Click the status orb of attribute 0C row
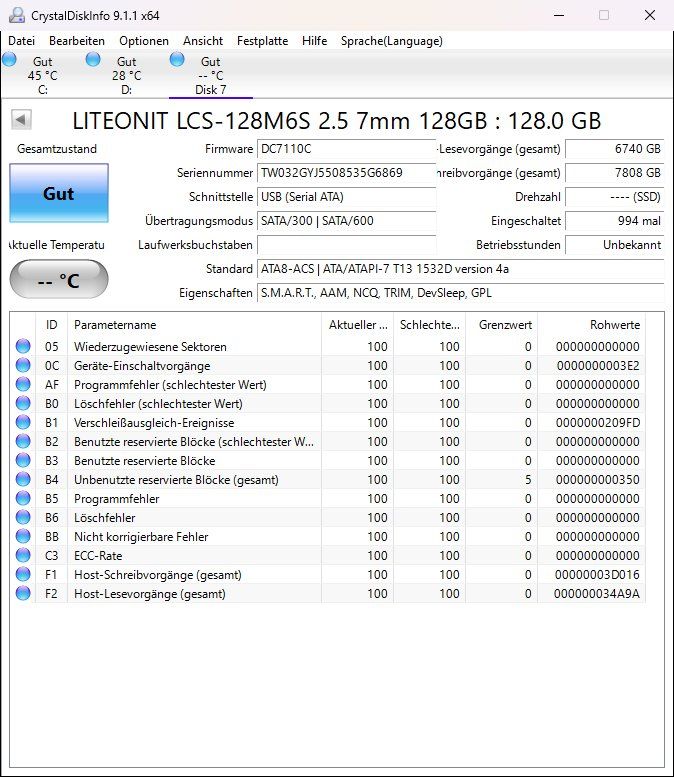This screenshot has width=674, height=777. (23, 365)
